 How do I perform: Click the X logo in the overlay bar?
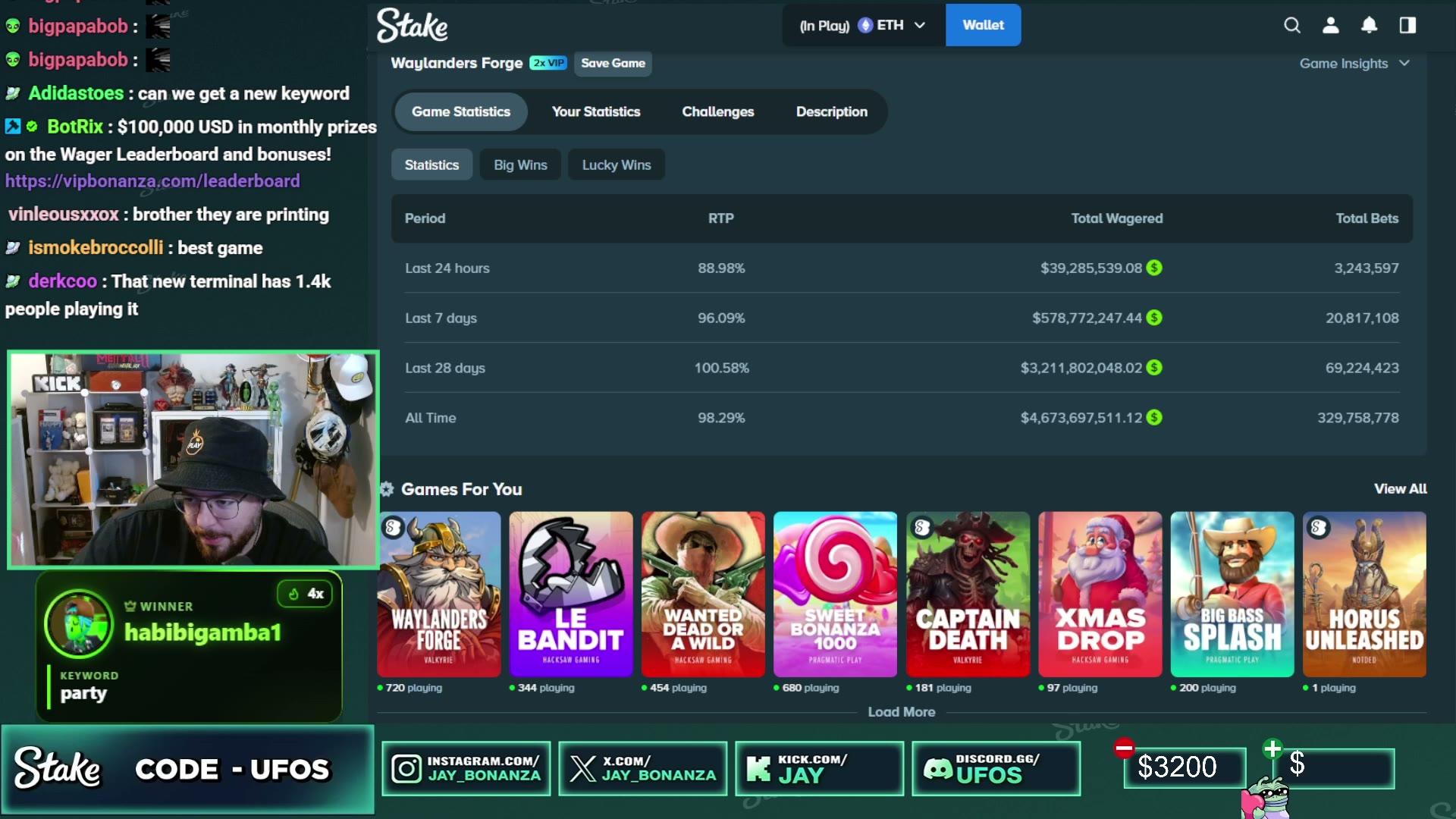click(x=582, y=769)
